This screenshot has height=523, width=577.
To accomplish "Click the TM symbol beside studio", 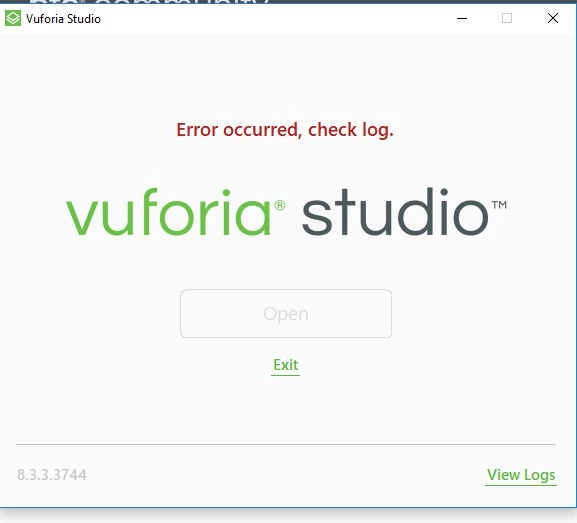I will click(499, 205).
